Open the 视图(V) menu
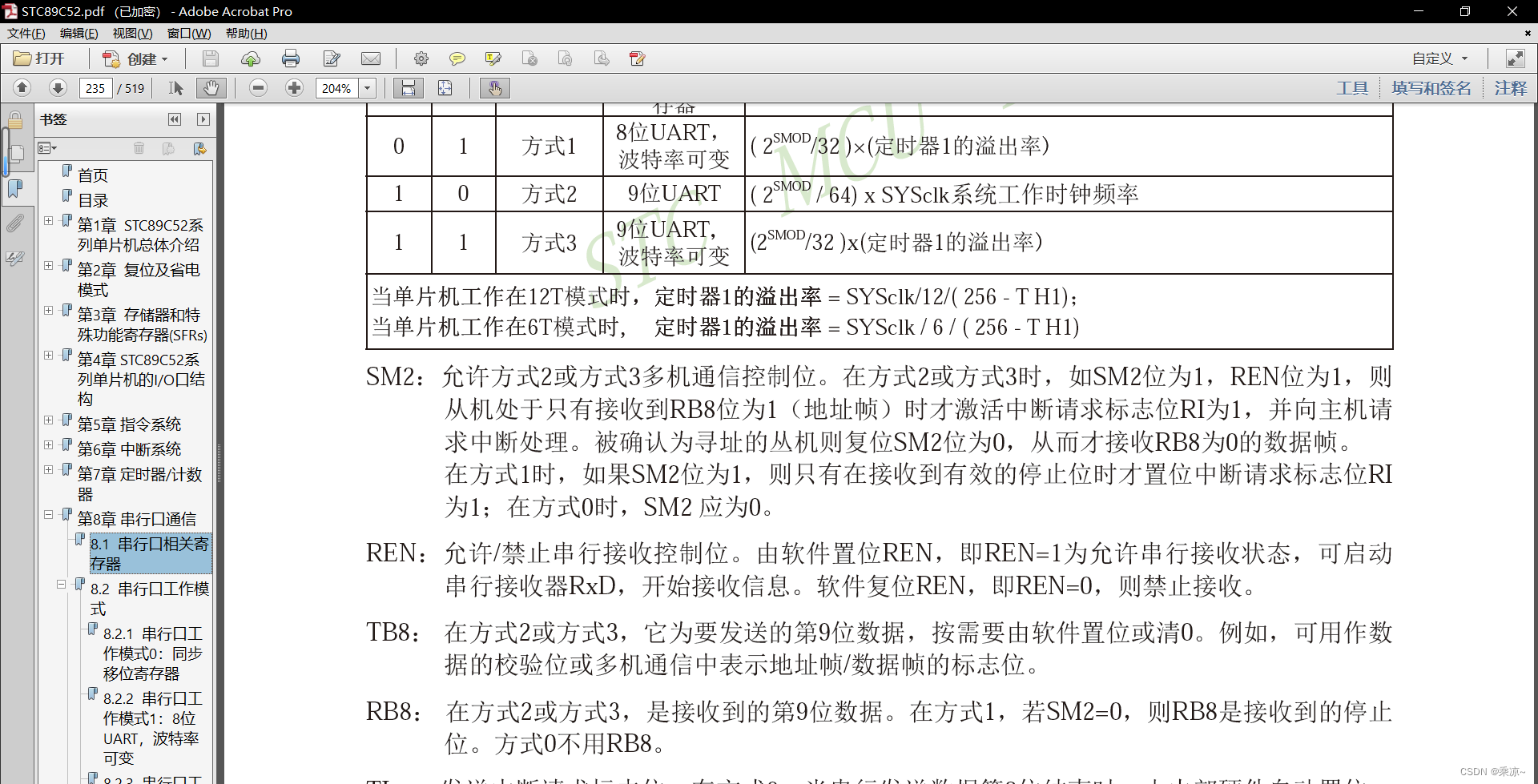 point(132,34)
